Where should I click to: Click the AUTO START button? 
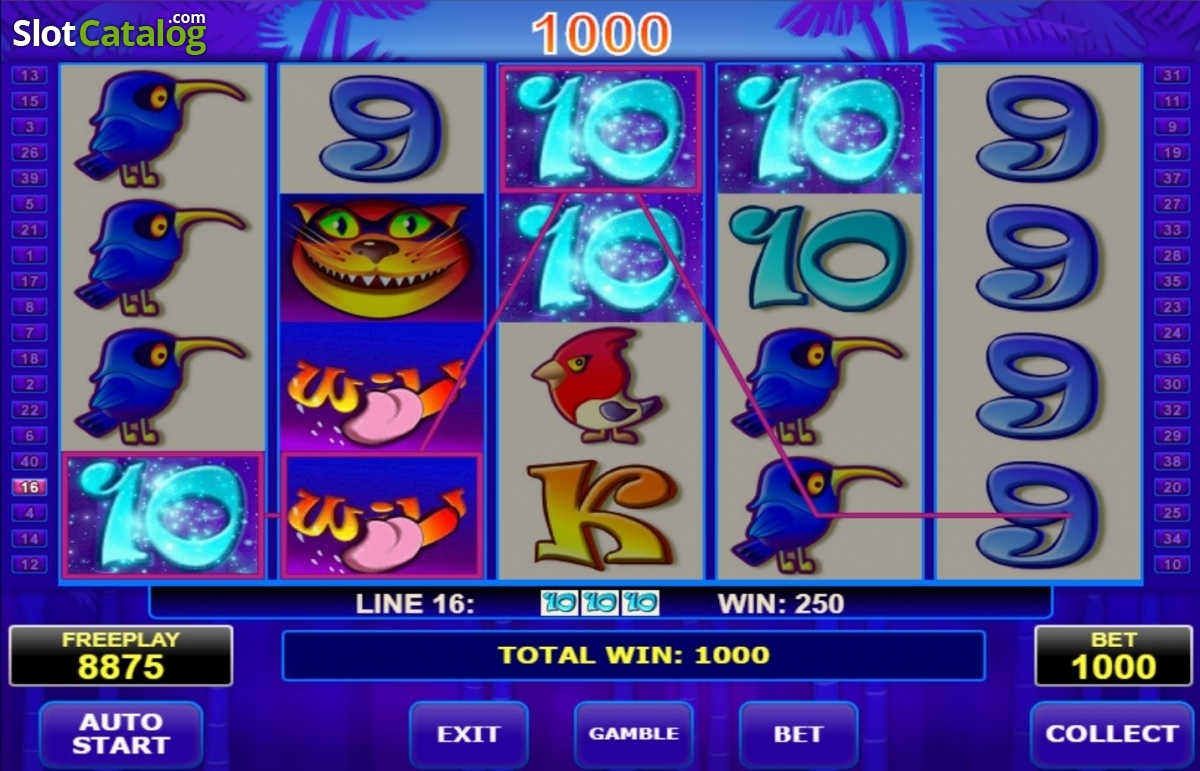click(x=120, y=734)
